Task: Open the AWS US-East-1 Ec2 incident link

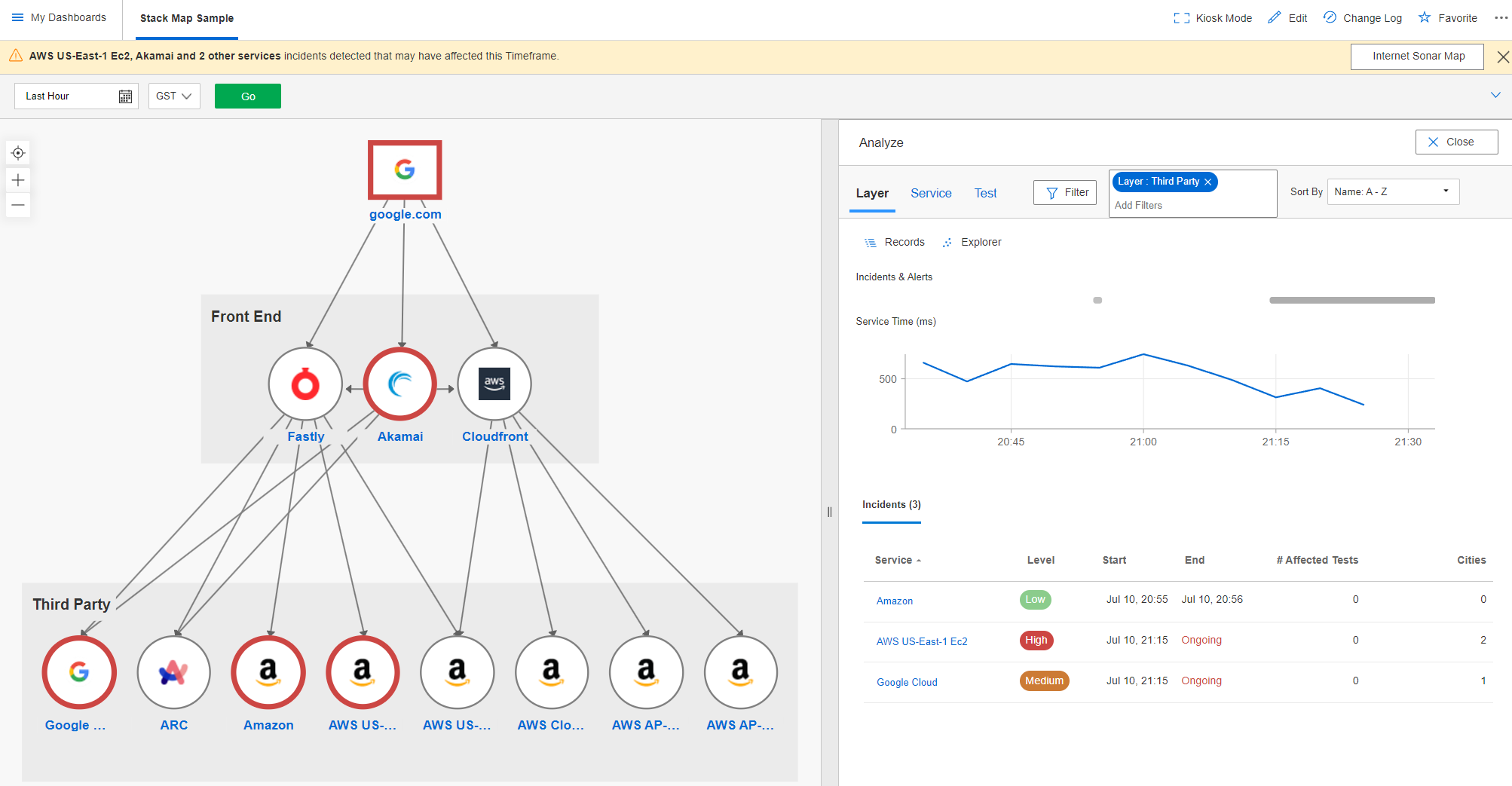Action: 922,641
